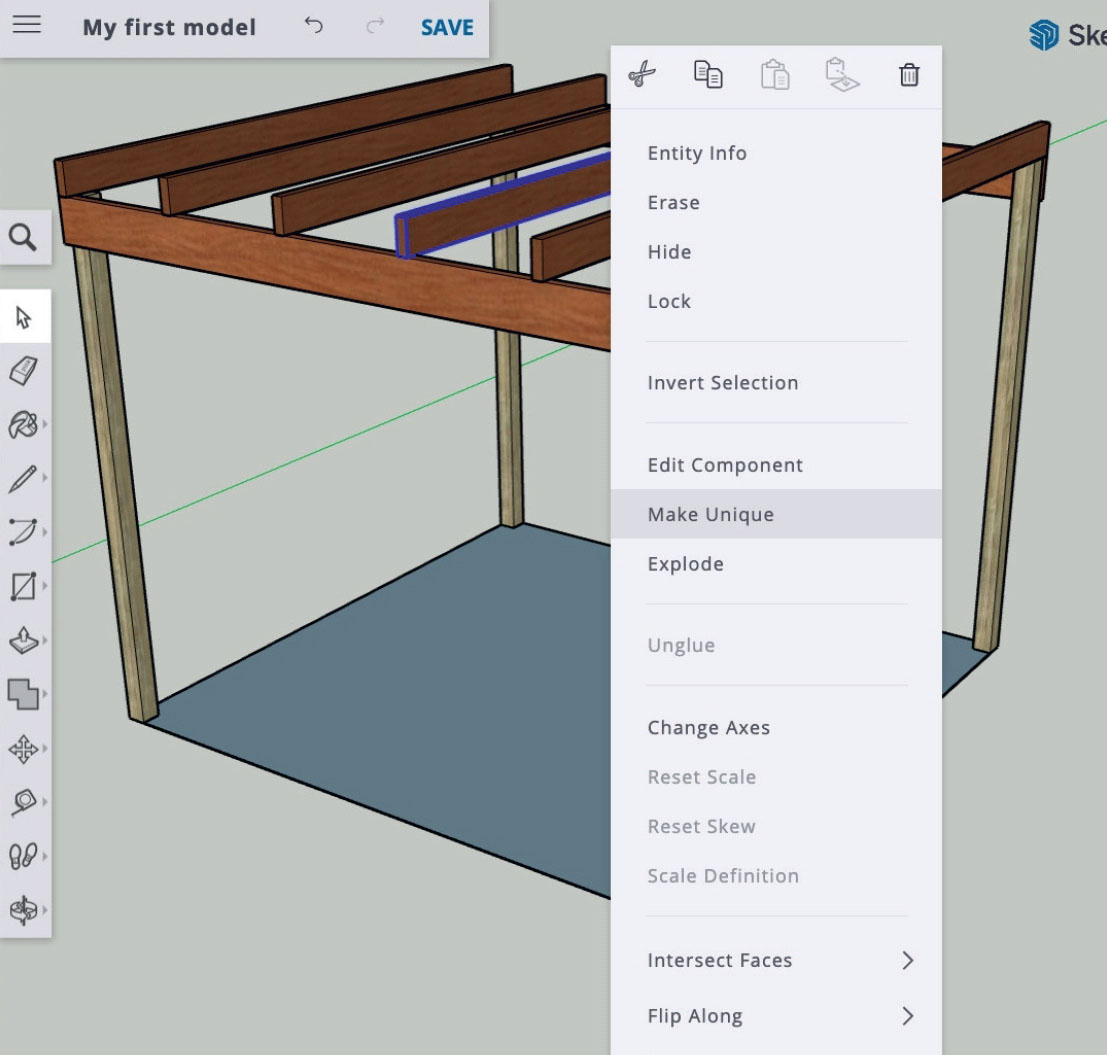The image size is (1107, 1055).
Task: Select the Rectangle shape tool
Action: (25, 587)
